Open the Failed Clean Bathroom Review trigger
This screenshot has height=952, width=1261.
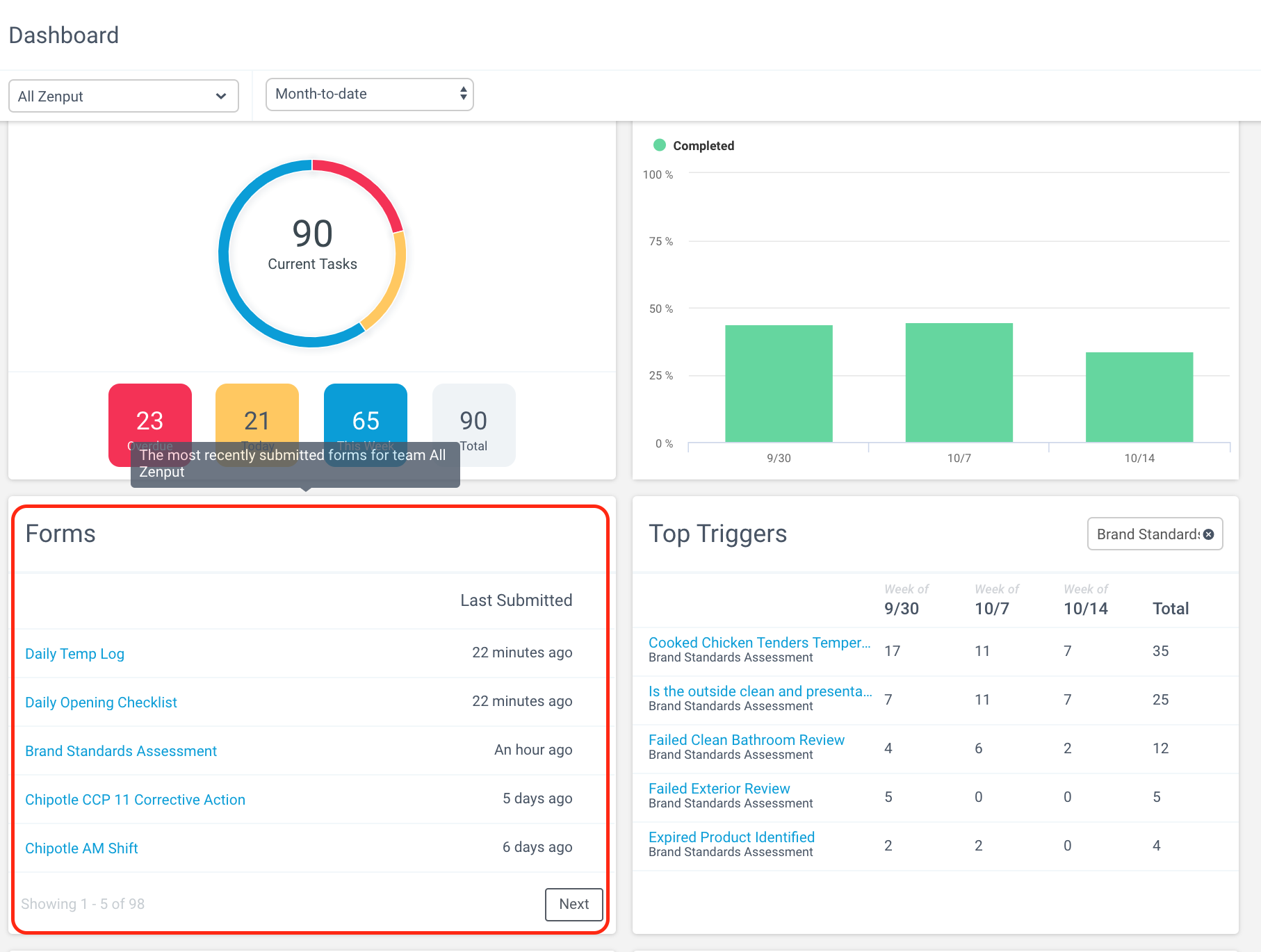[x=747, y=740]
